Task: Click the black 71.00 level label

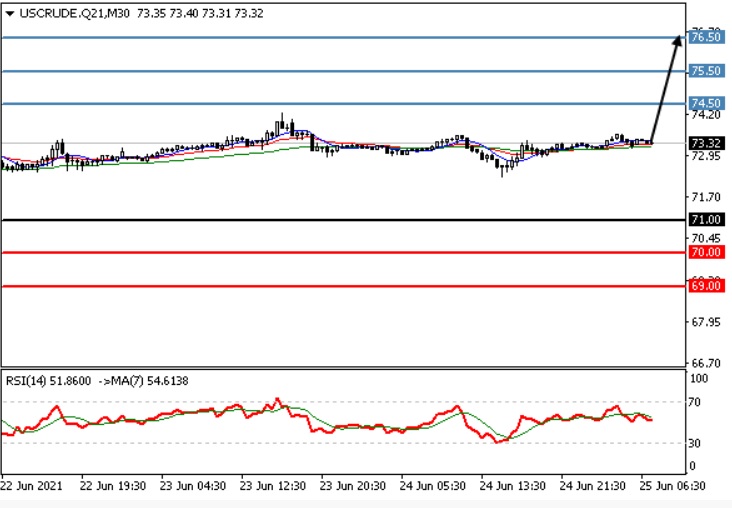Action: tap(706, 219)
